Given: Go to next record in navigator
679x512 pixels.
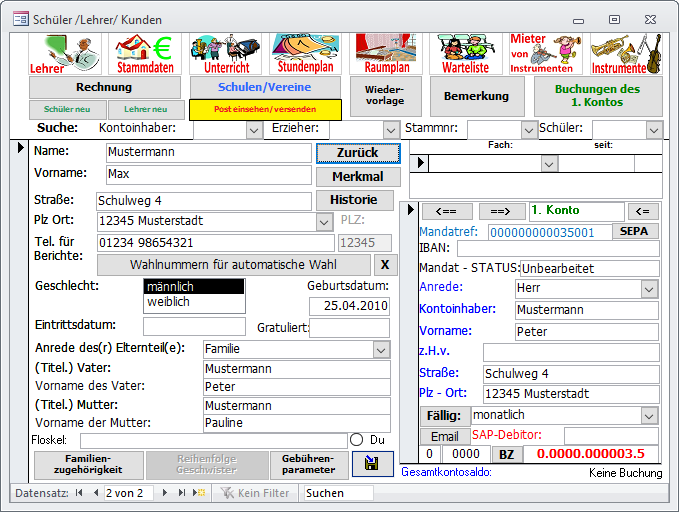Looking at the screenshot, I should [164, 493].
